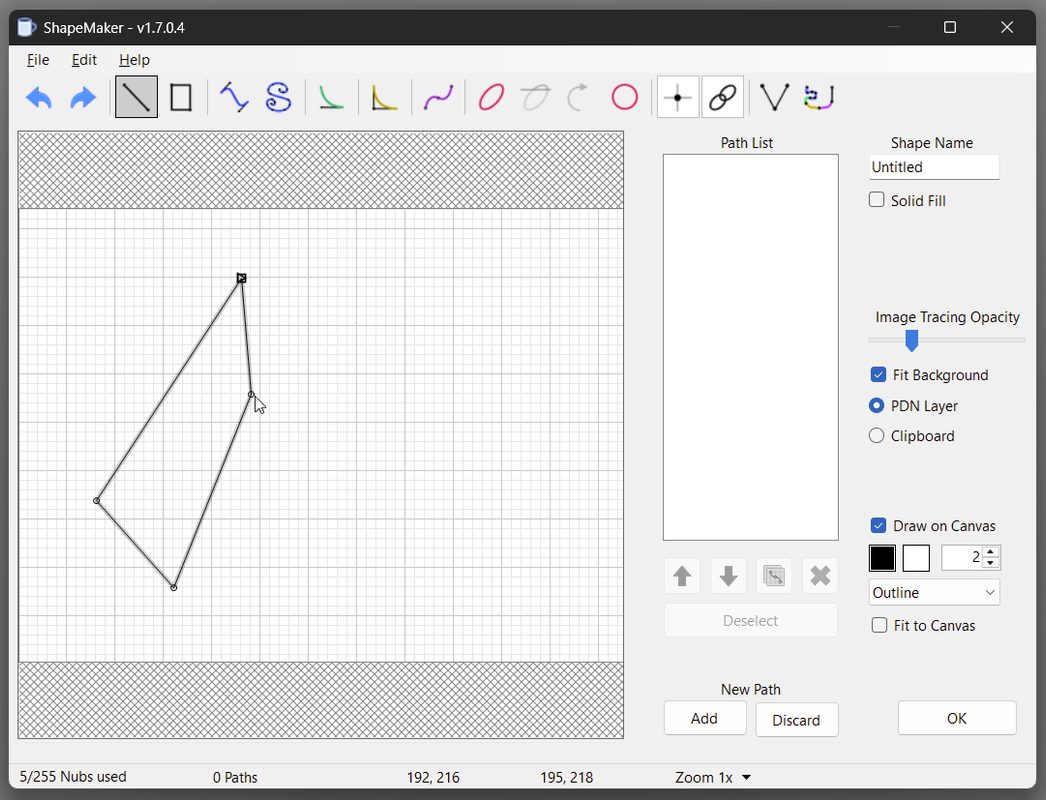Move selected path down in list
This screenshot has height=800, width=1046.
[728, 575]
